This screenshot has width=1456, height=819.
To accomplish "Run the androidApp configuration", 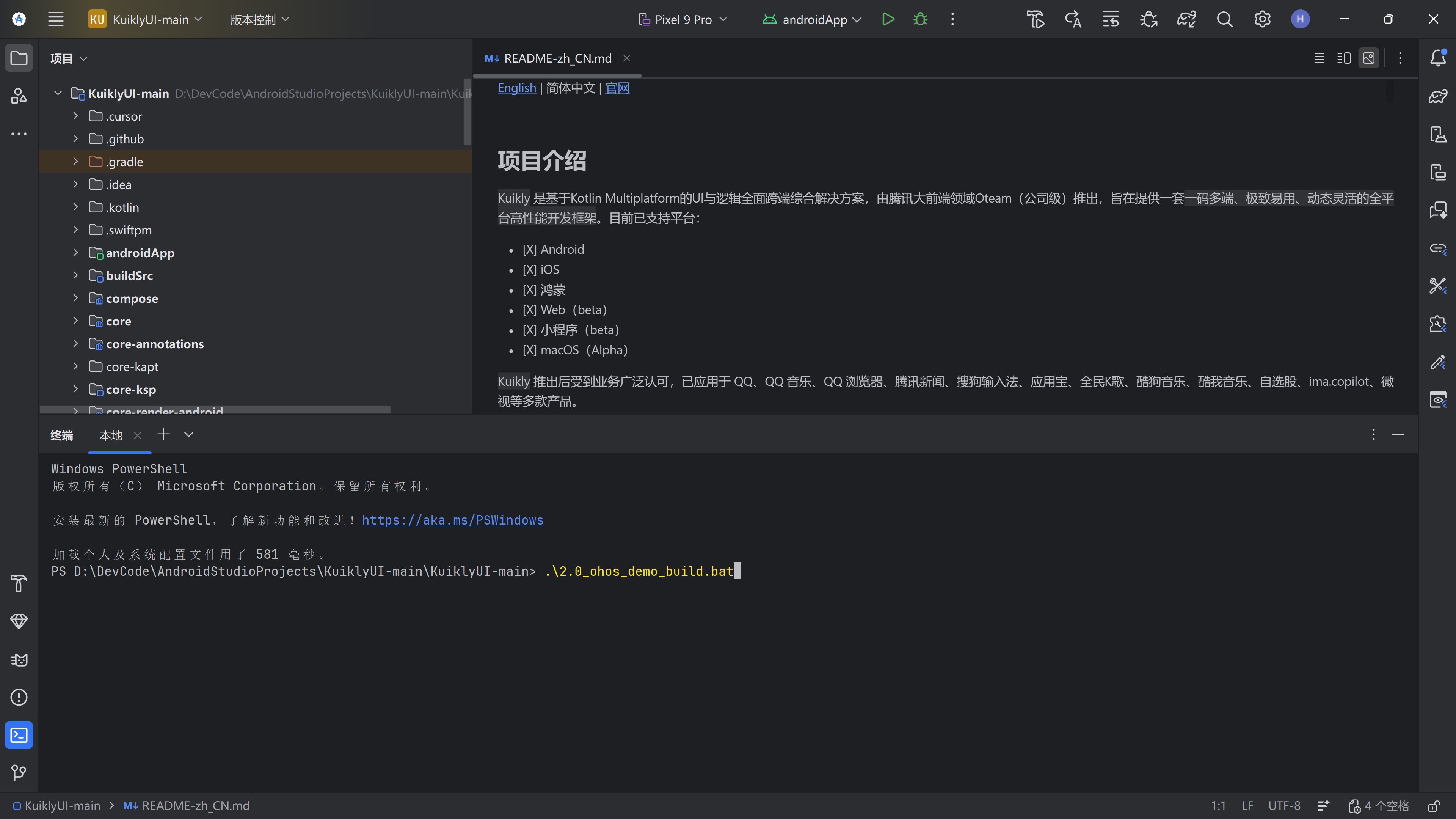I will (x=888, y=19).
